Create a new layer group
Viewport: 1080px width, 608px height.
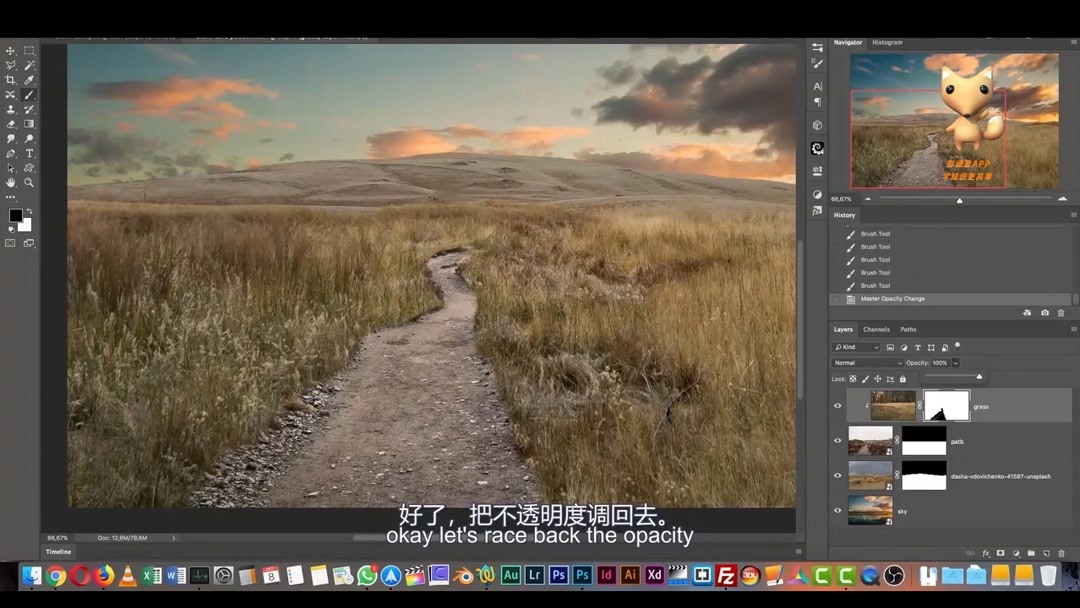pos(1033,554)
